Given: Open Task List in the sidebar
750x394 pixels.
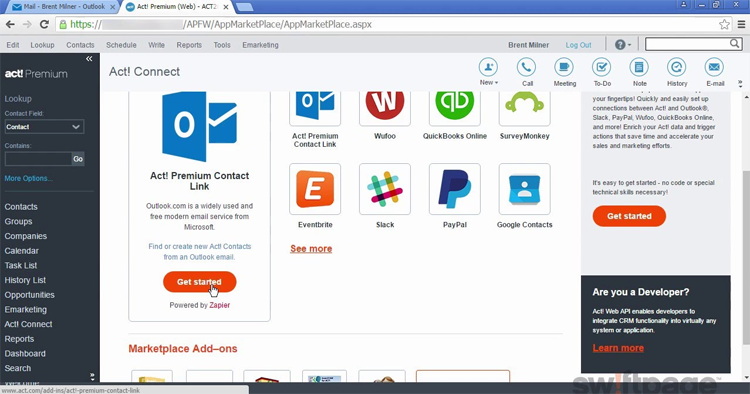Looking at the screenshot, I should click(x=21, y=266).
